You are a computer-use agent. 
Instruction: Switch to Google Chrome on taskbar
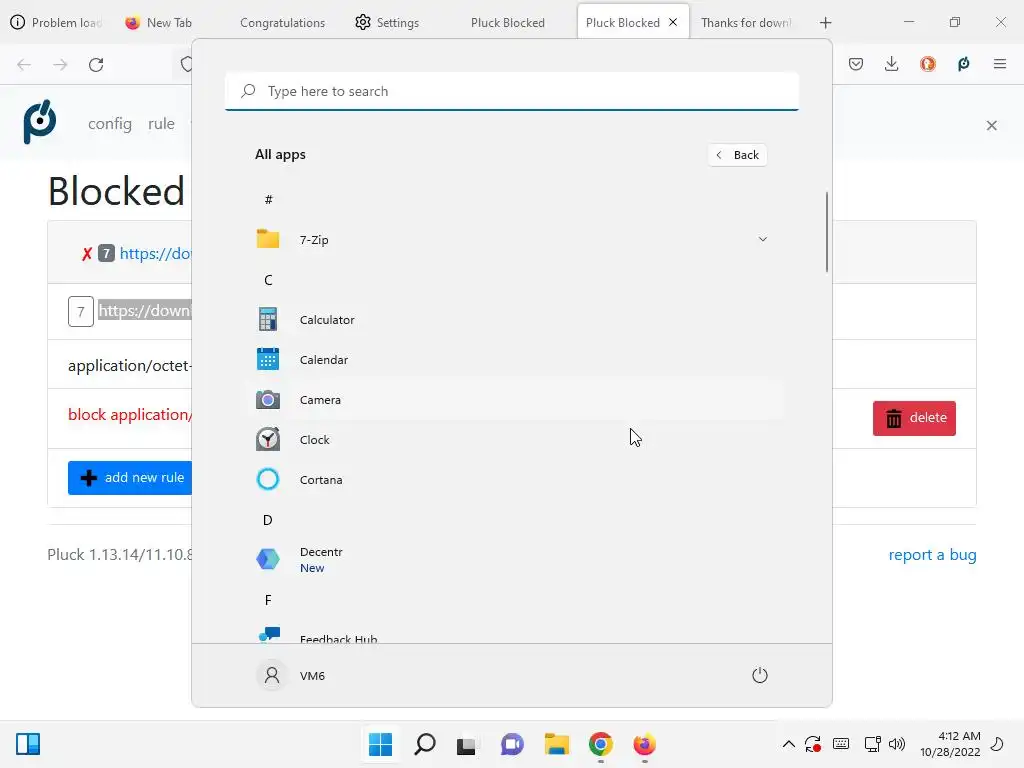[600, 744]
